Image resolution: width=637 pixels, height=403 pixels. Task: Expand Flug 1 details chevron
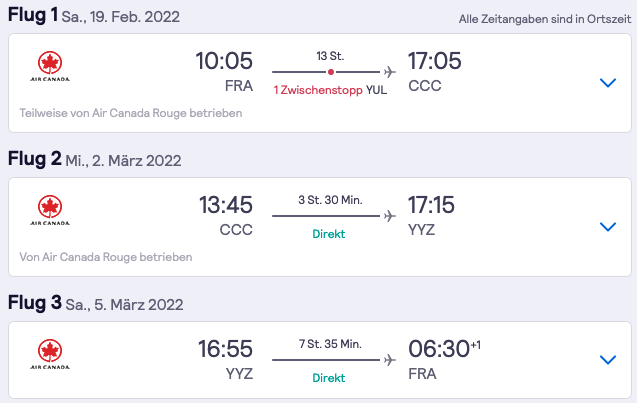(x=608, y=82)
